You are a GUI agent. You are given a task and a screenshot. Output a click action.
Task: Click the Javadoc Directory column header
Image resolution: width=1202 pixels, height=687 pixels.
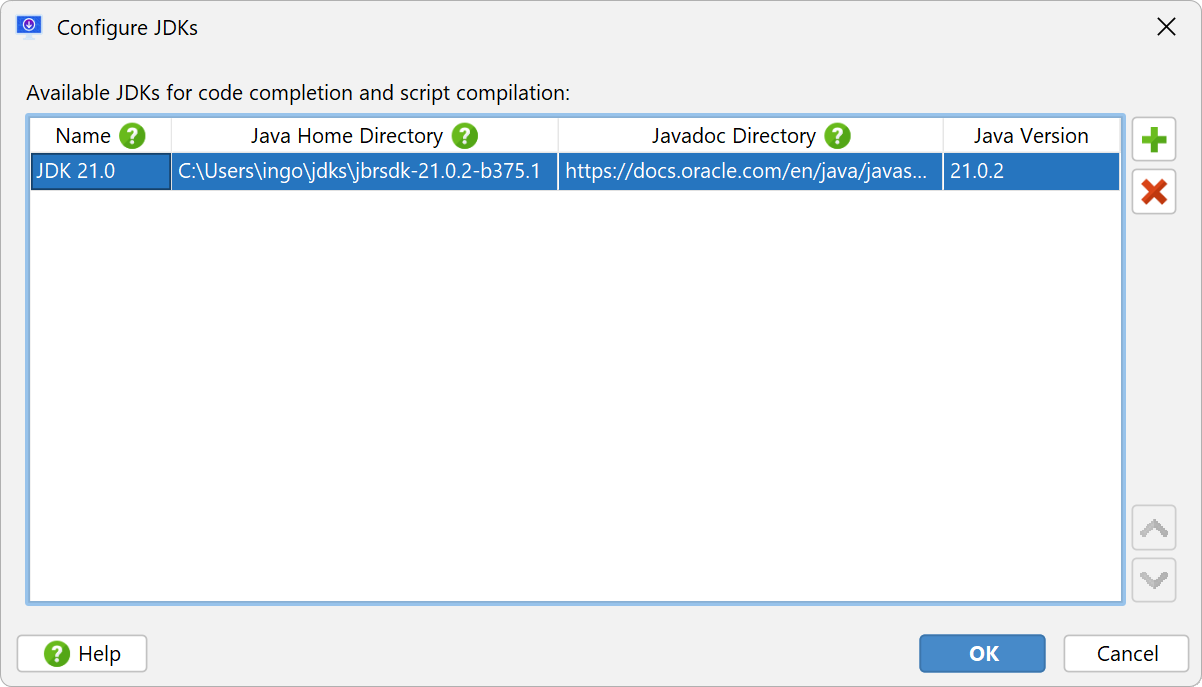pos(734,136)
